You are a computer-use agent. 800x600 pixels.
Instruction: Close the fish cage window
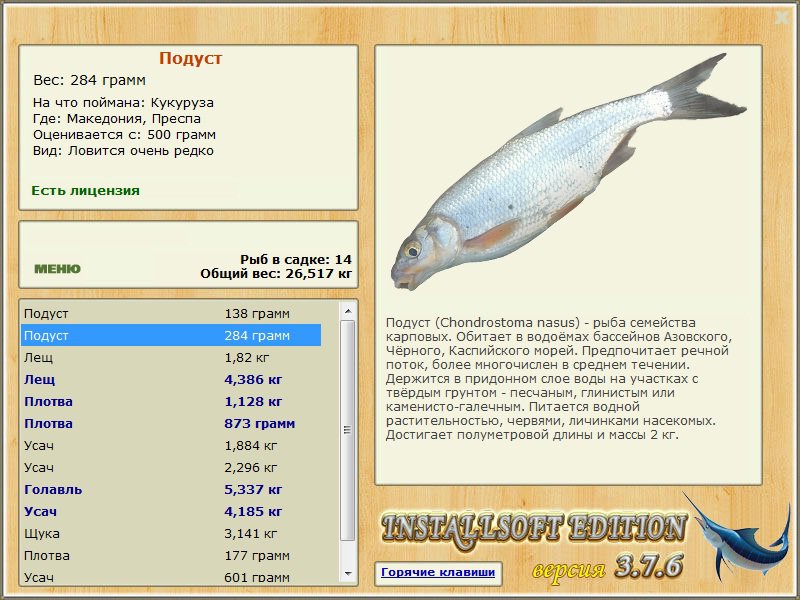click(x=782, y=18)
